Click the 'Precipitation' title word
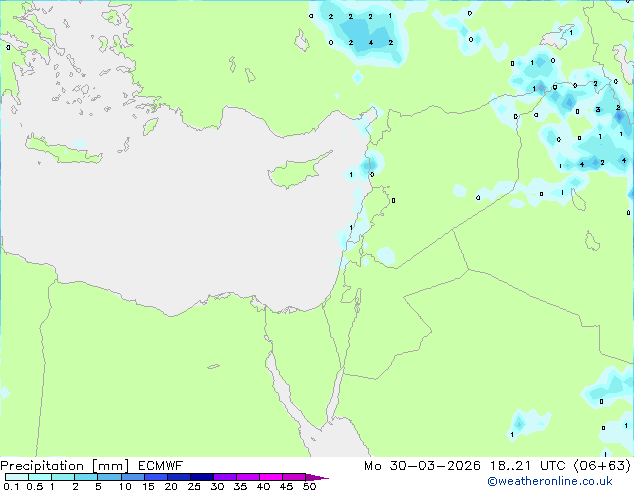This screenshot has height=490, width=634. tap(42, 466)
